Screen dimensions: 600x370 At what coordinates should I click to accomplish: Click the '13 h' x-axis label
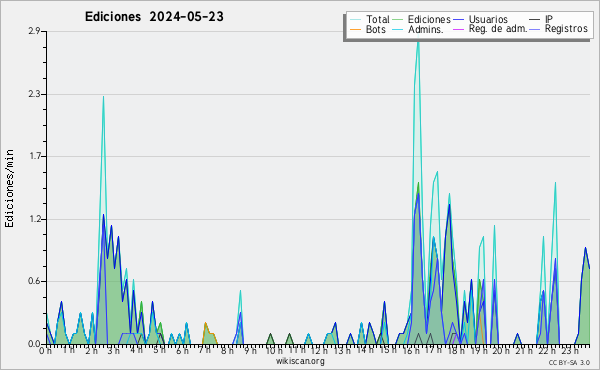pos(342,351)
